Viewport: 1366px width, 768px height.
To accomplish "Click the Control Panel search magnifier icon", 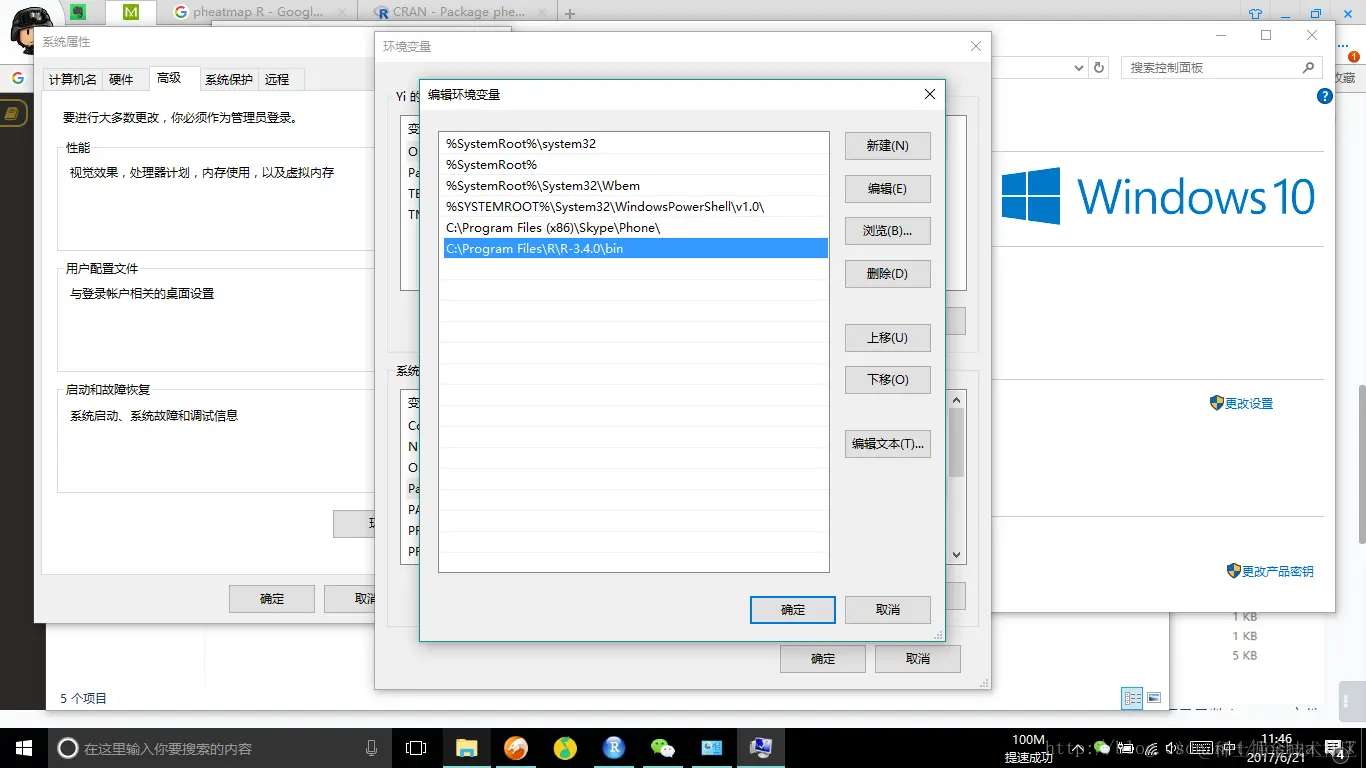I will (1309, 68).
